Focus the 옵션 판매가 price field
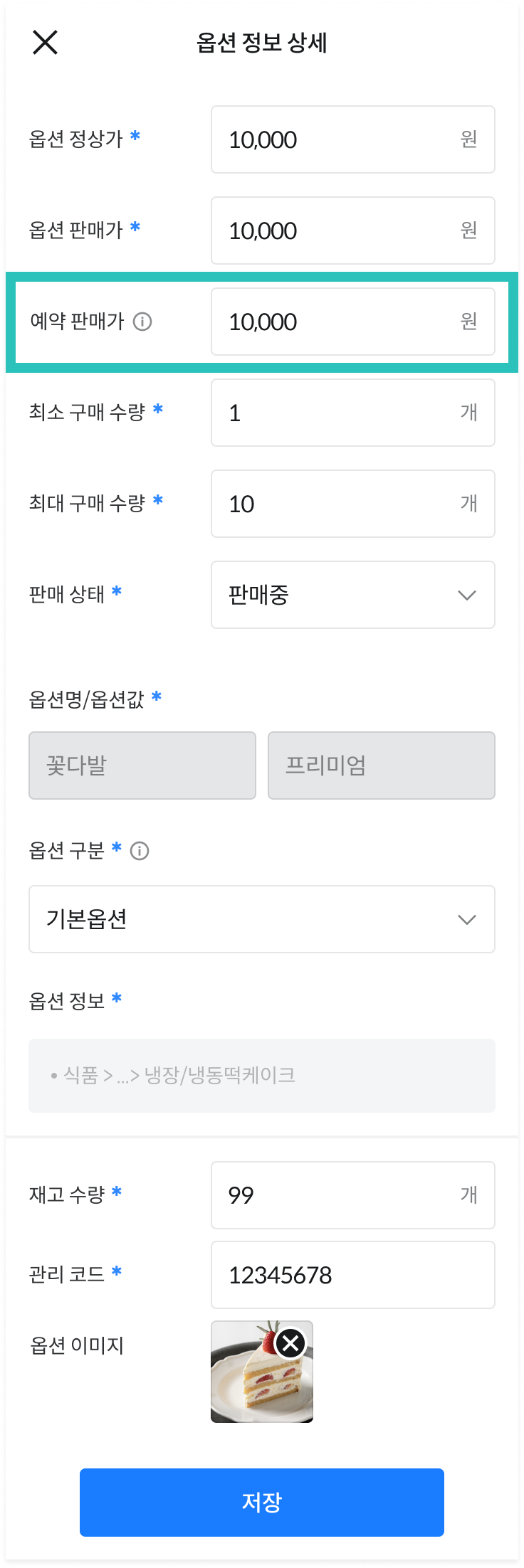Screen dimensions: 524x1568 click(353, 231)
